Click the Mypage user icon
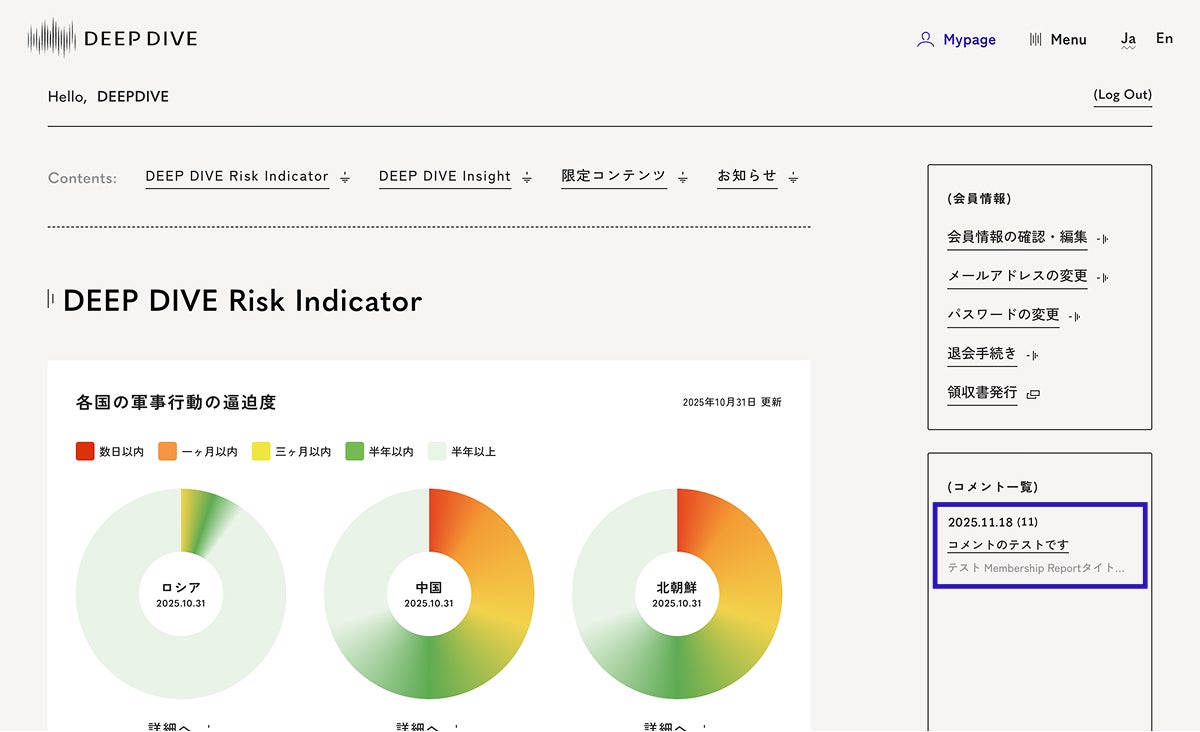The height and width of the screenshot is (732, 1200). 925,40
